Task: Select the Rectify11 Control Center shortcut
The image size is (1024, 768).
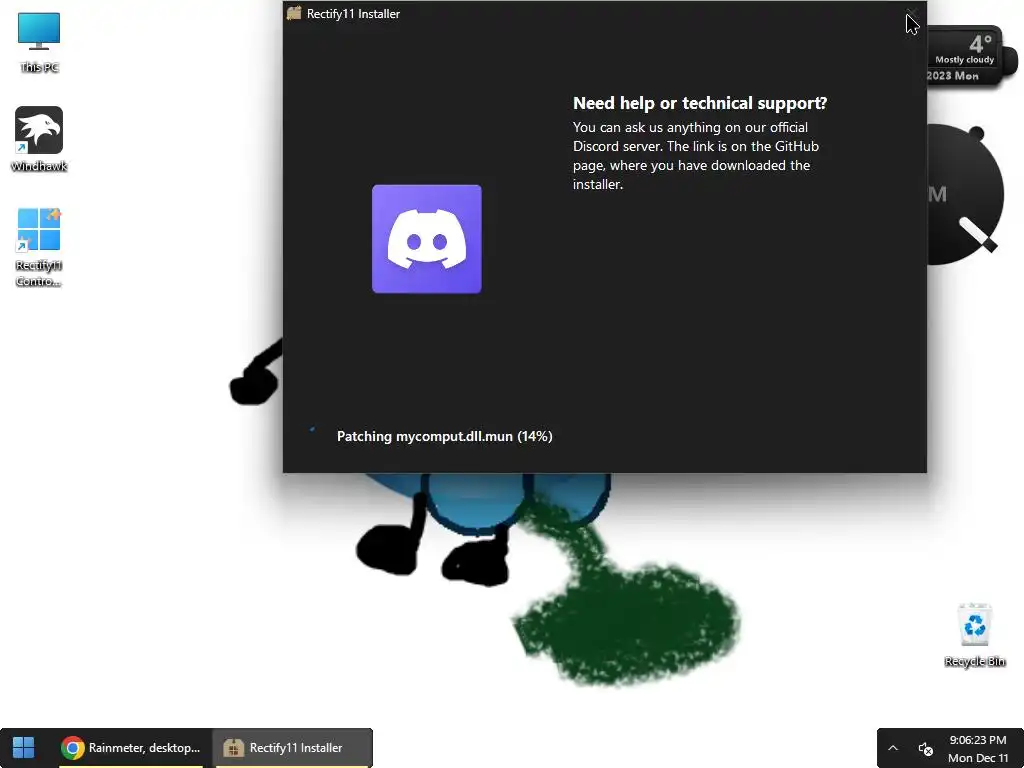Action: (39, 247)
